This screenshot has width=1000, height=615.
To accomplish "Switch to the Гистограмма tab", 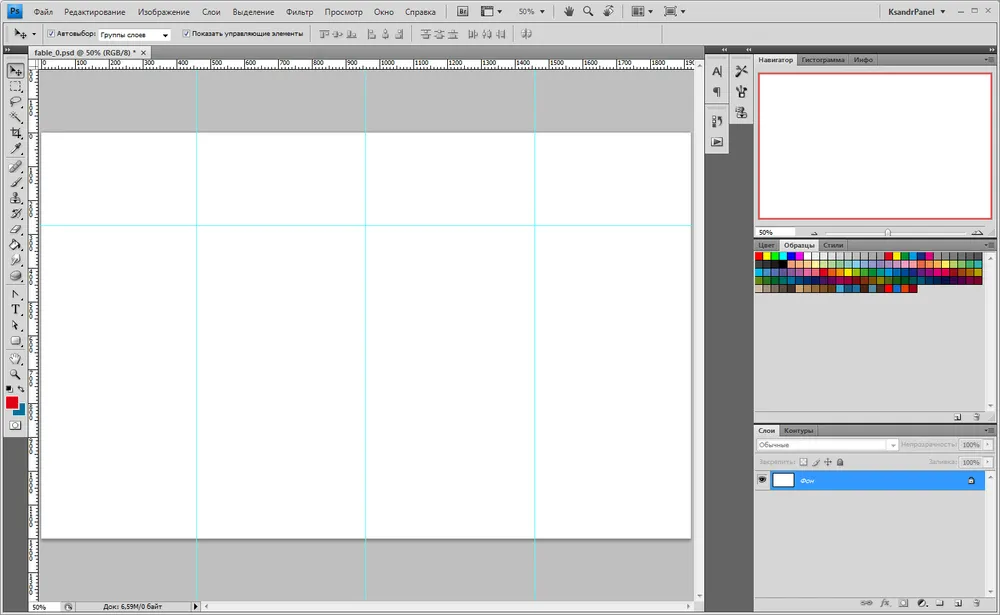I will click(822, 60).
